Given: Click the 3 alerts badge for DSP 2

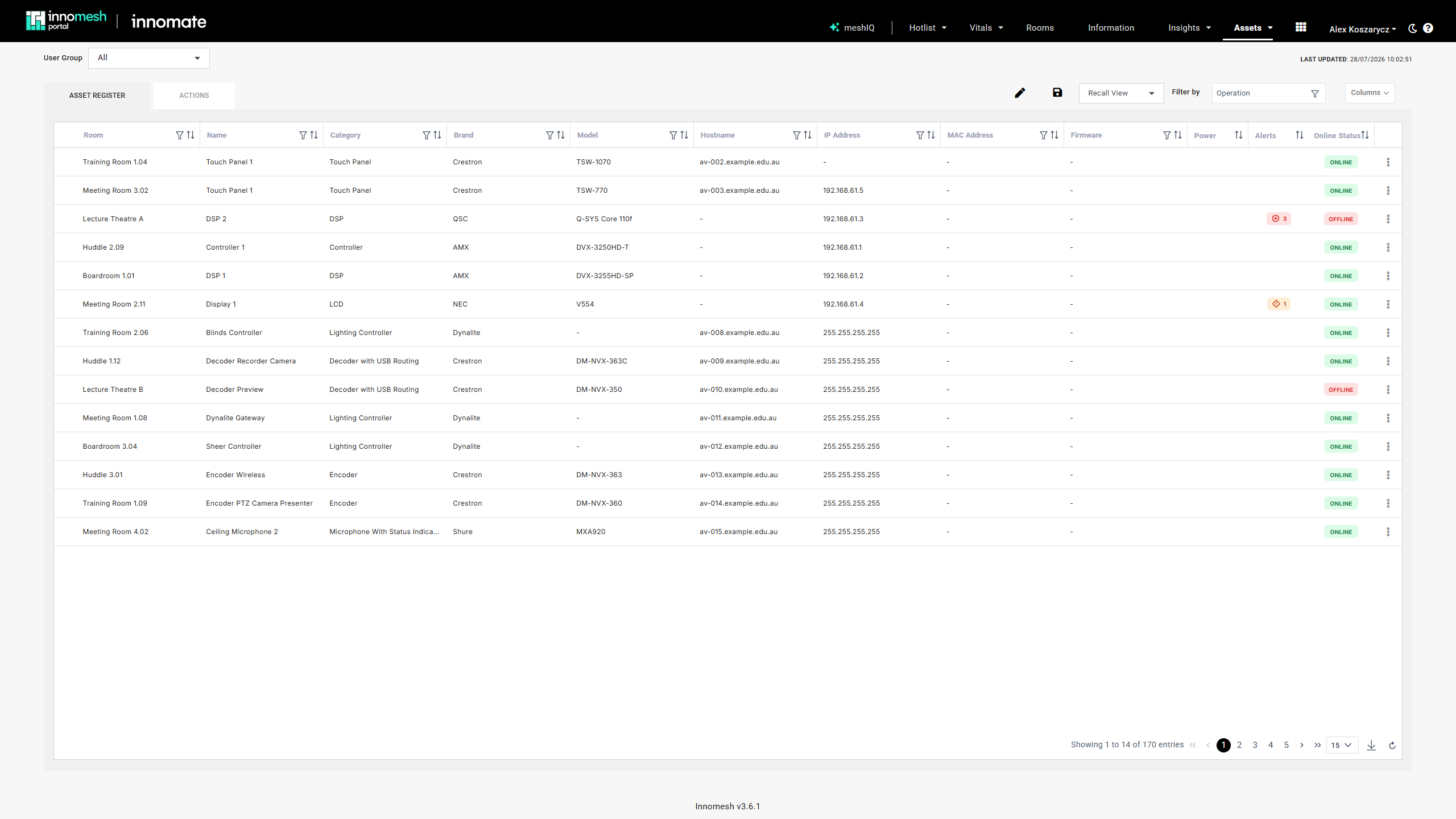Looking at the screenshot, I should 1279,218.
